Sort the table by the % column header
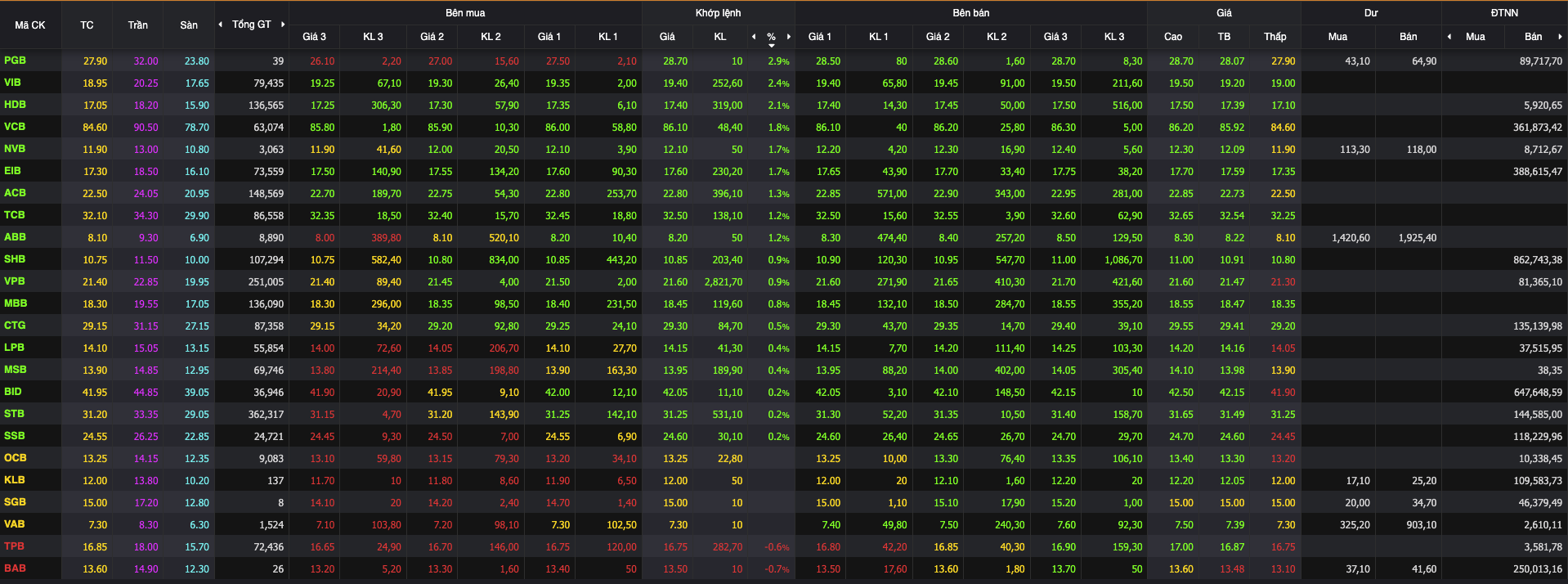Viewport: 1568px width, 584px height. (x=771, y=37)
